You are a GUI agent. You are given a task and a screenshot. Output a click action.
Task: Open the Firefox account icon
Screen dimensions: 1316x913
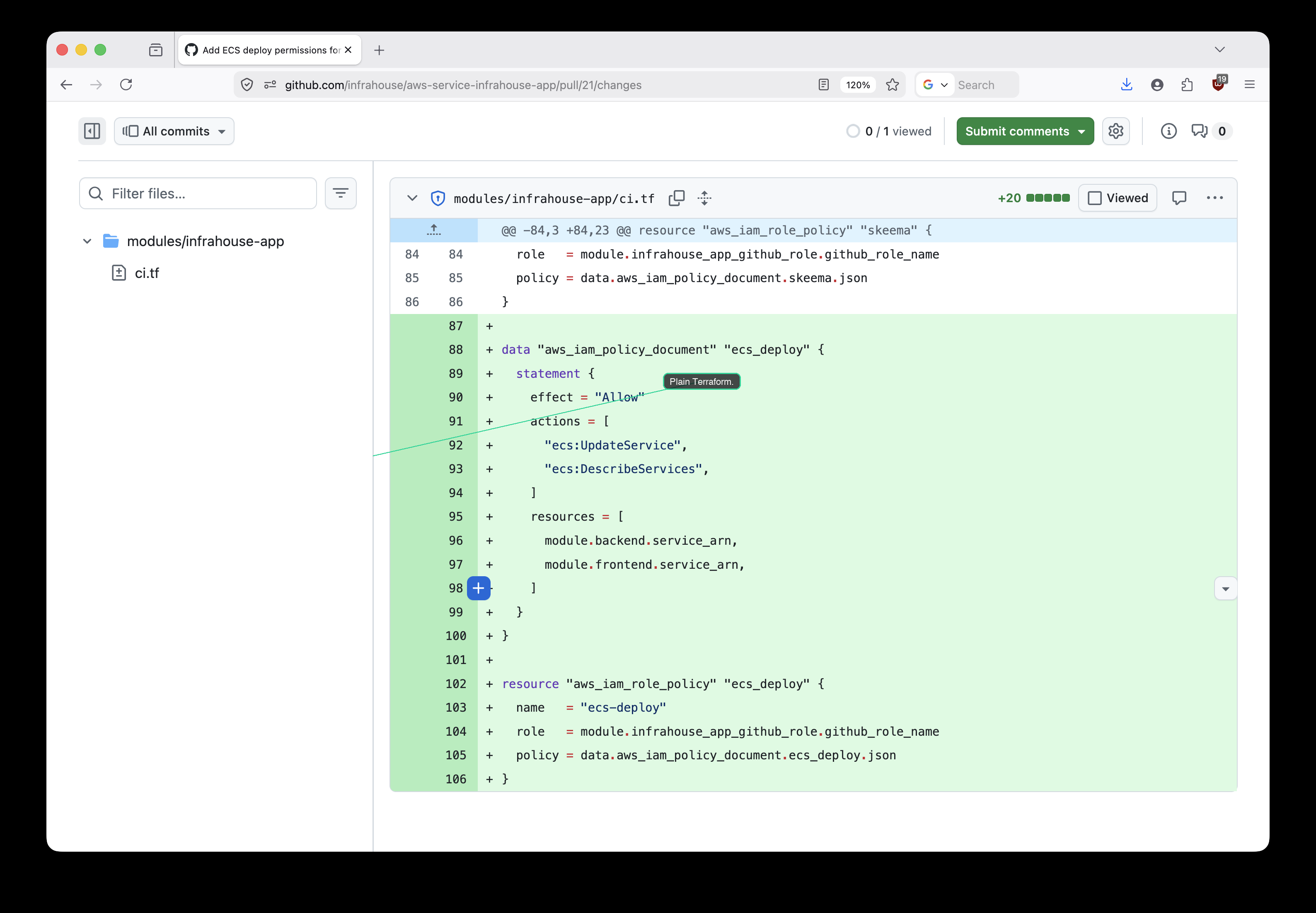point(1157,85)
